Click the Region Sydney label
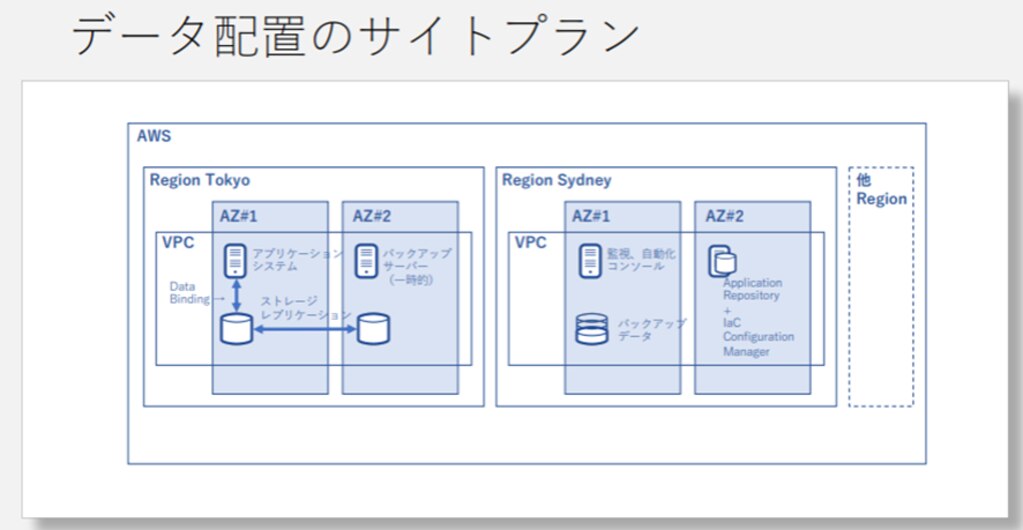The height and width of the screenshot is (530, 1023). pyautogui.click(x=556, y=180)
